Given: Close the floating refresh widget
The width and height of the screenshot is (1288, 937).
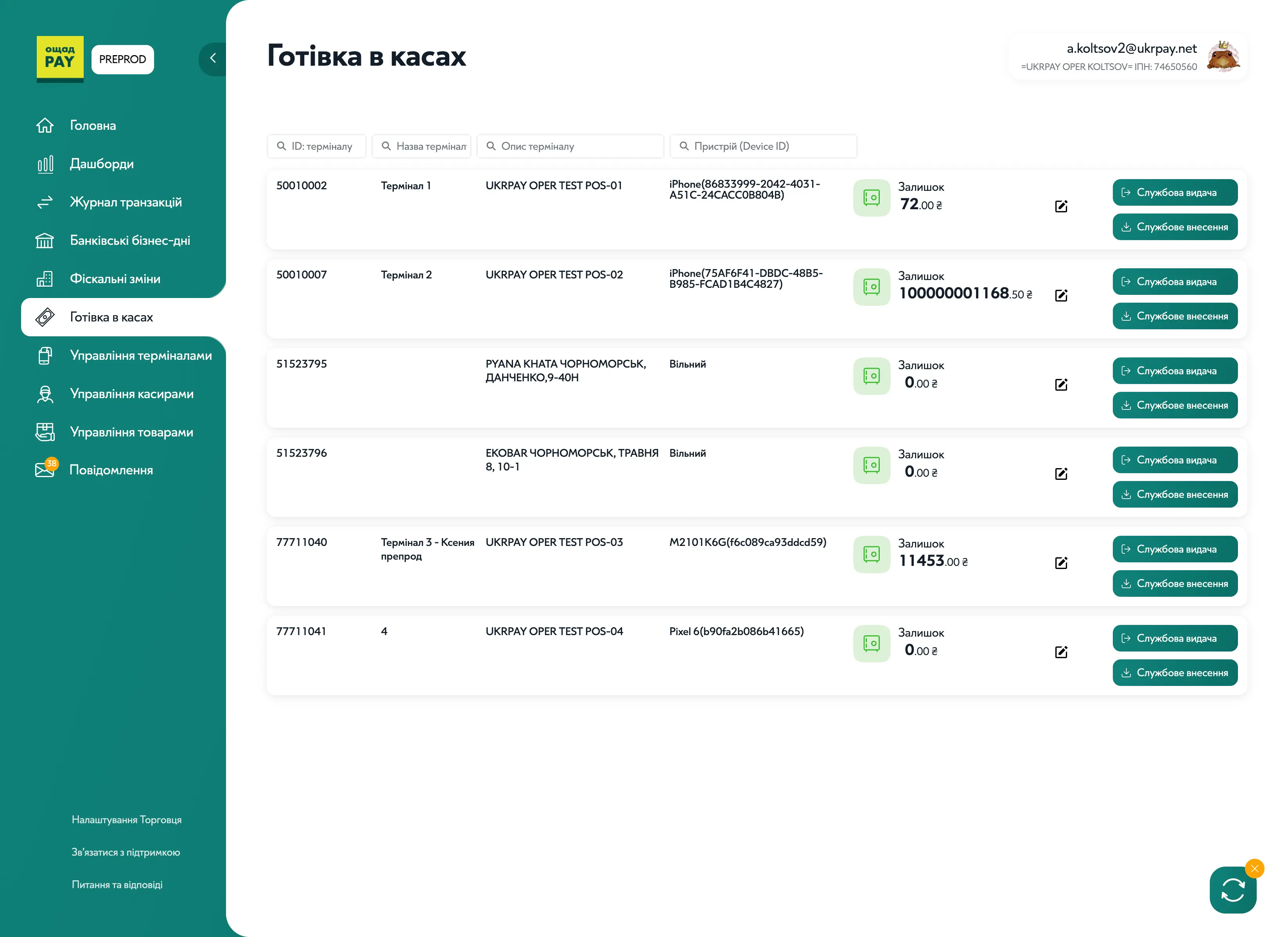Looking at the screenshot, I should 1254,868.
